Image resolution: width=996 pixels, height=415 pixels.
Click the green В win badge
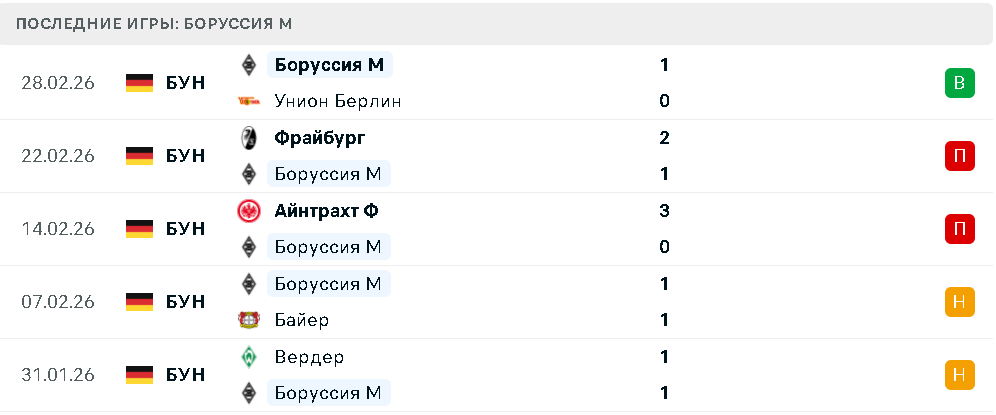[x=959, y=83]
